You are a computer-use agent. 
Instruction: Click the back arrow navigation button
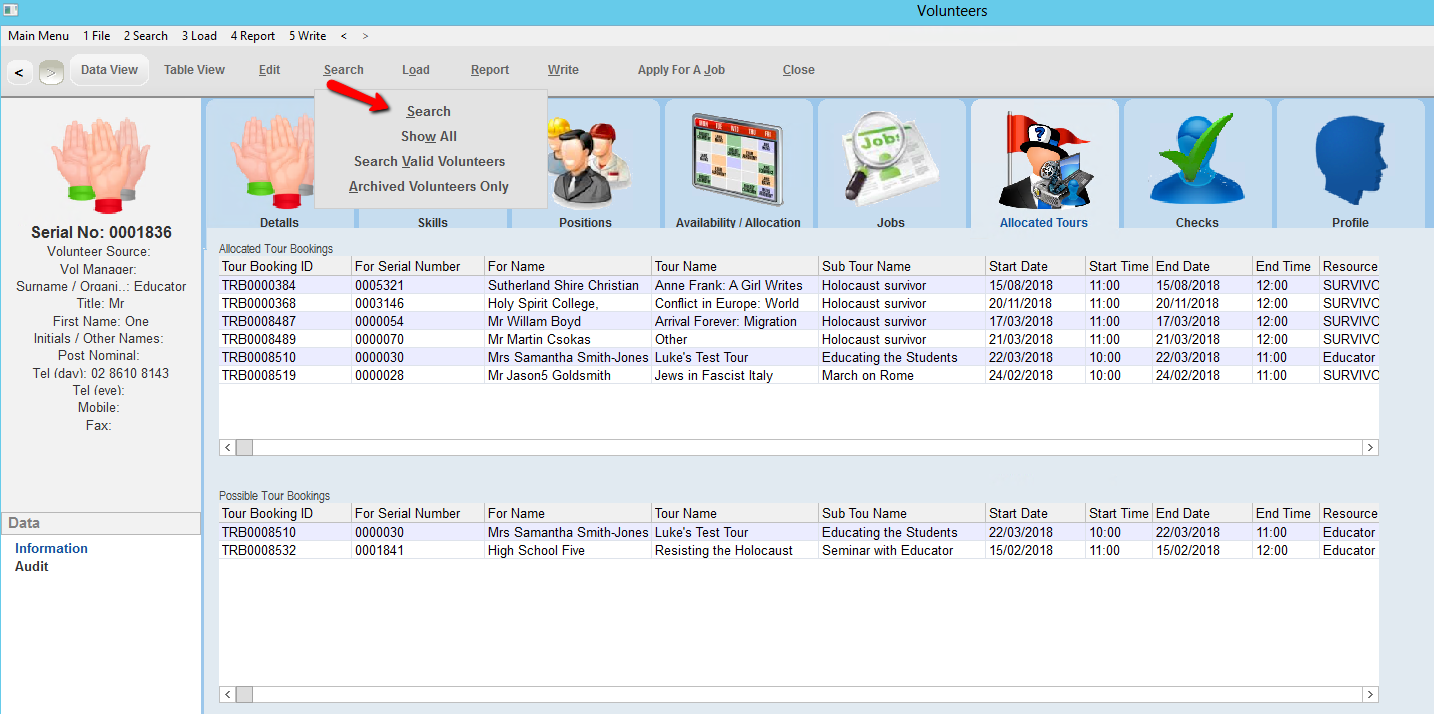18,72
